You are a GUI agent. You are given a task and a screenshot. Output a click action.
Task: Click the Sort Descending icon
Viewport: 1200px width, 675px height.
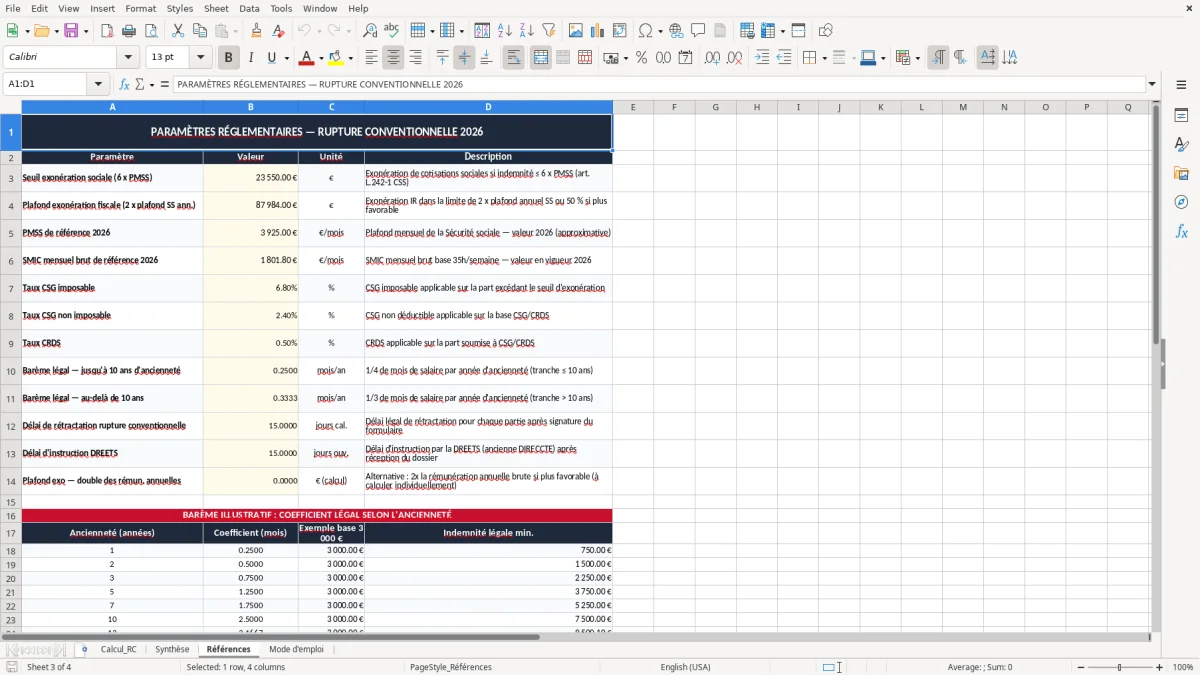(527, 31)
